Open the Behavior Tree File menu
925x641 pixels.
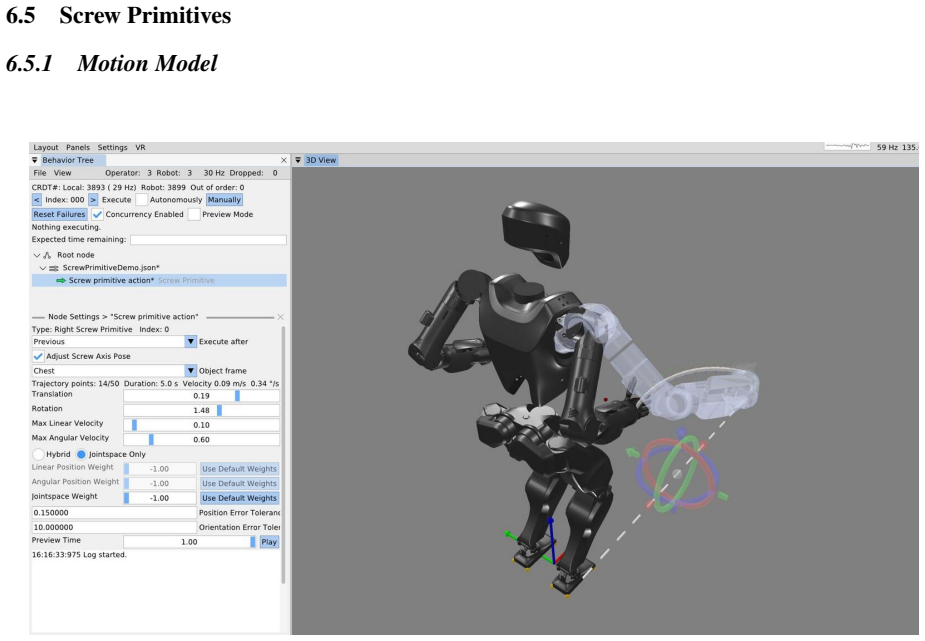tap(40, 173)
